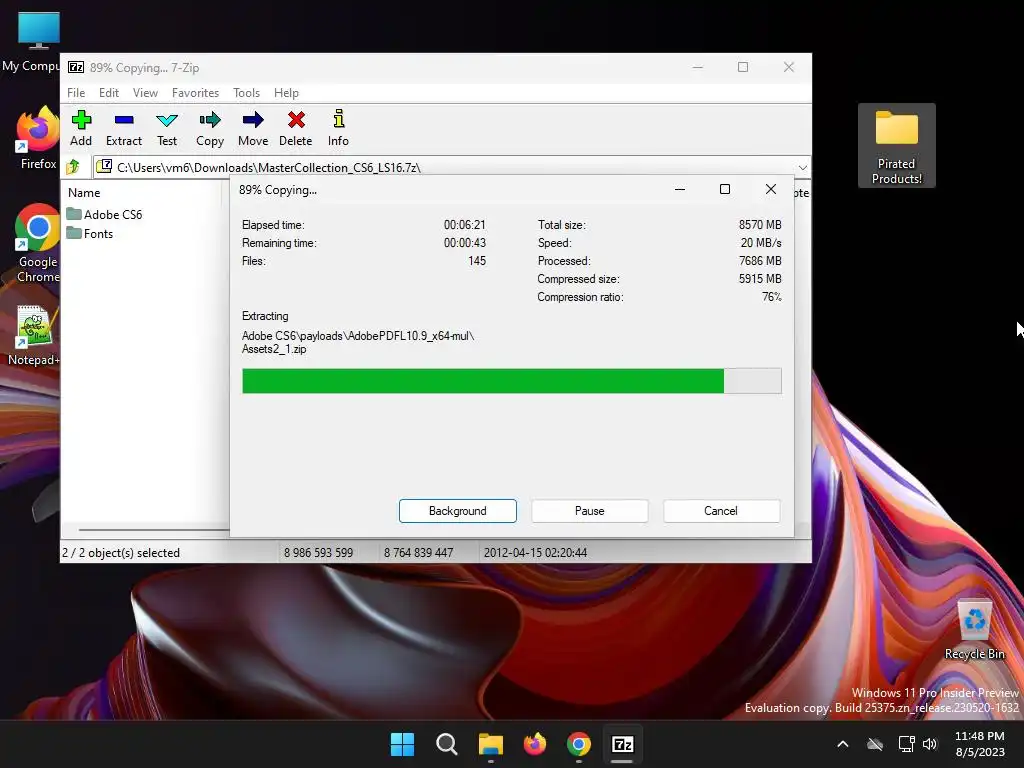
Task: Click the Delete toolbar icon
Action: tap(296, 128)
